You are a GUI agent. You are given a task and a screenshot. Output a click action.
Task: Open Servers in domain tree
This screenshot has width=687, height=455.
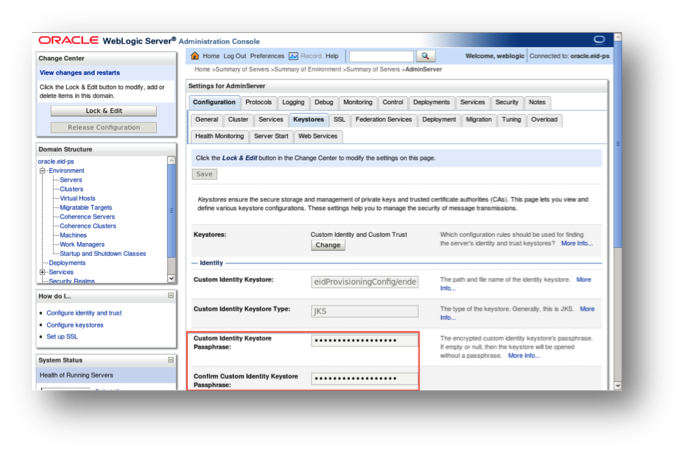(x=71, y=180)
